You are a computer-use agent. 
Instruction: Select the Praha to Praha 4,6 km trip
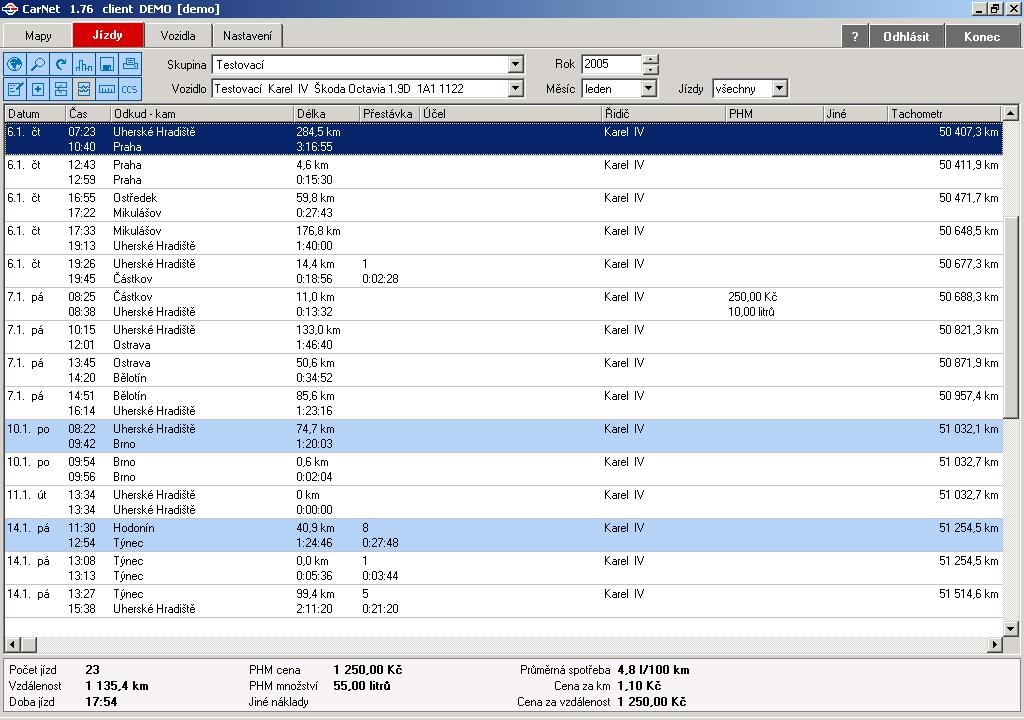tap(504, 172)
